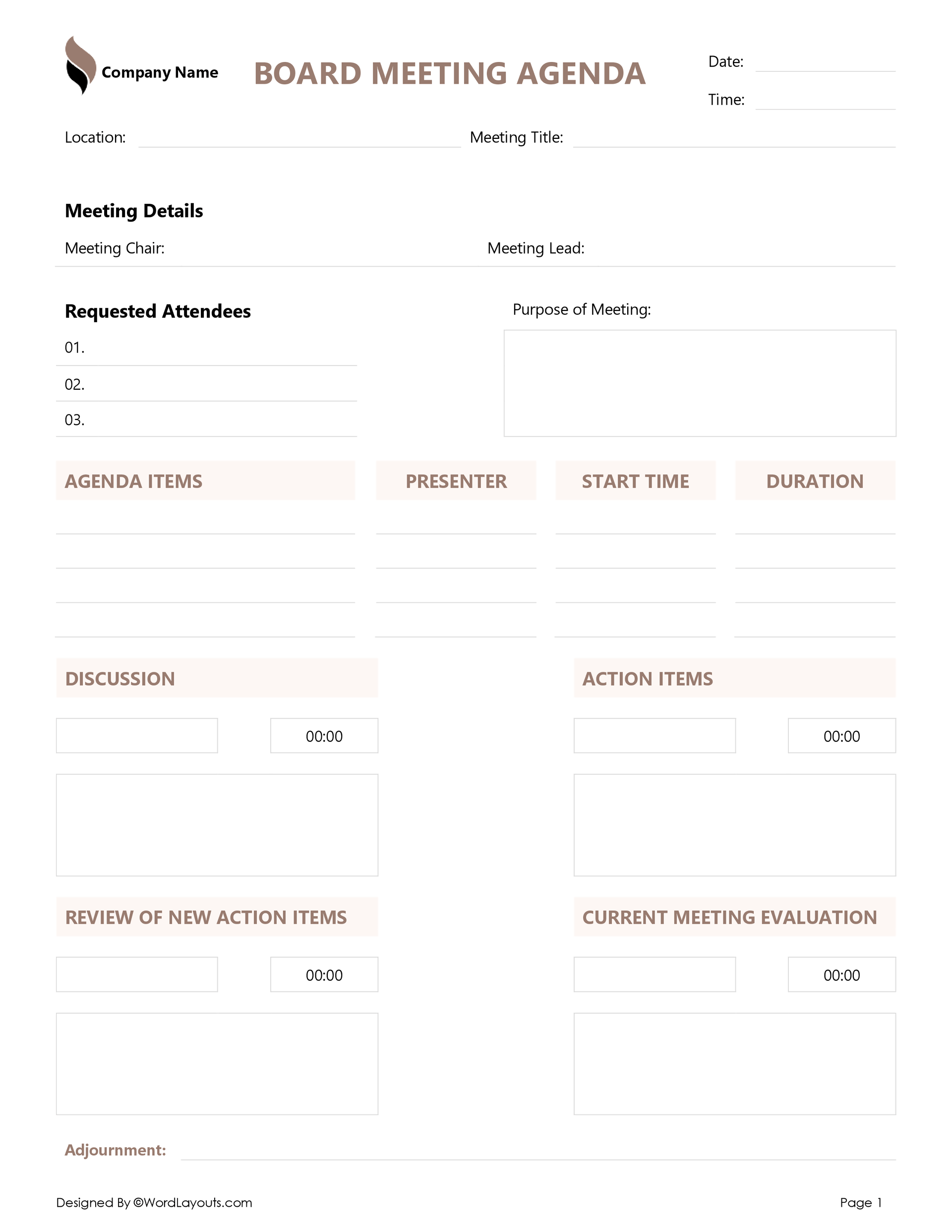
Task: Click the large Discussion notes box
Action: [x=217, y=824]
